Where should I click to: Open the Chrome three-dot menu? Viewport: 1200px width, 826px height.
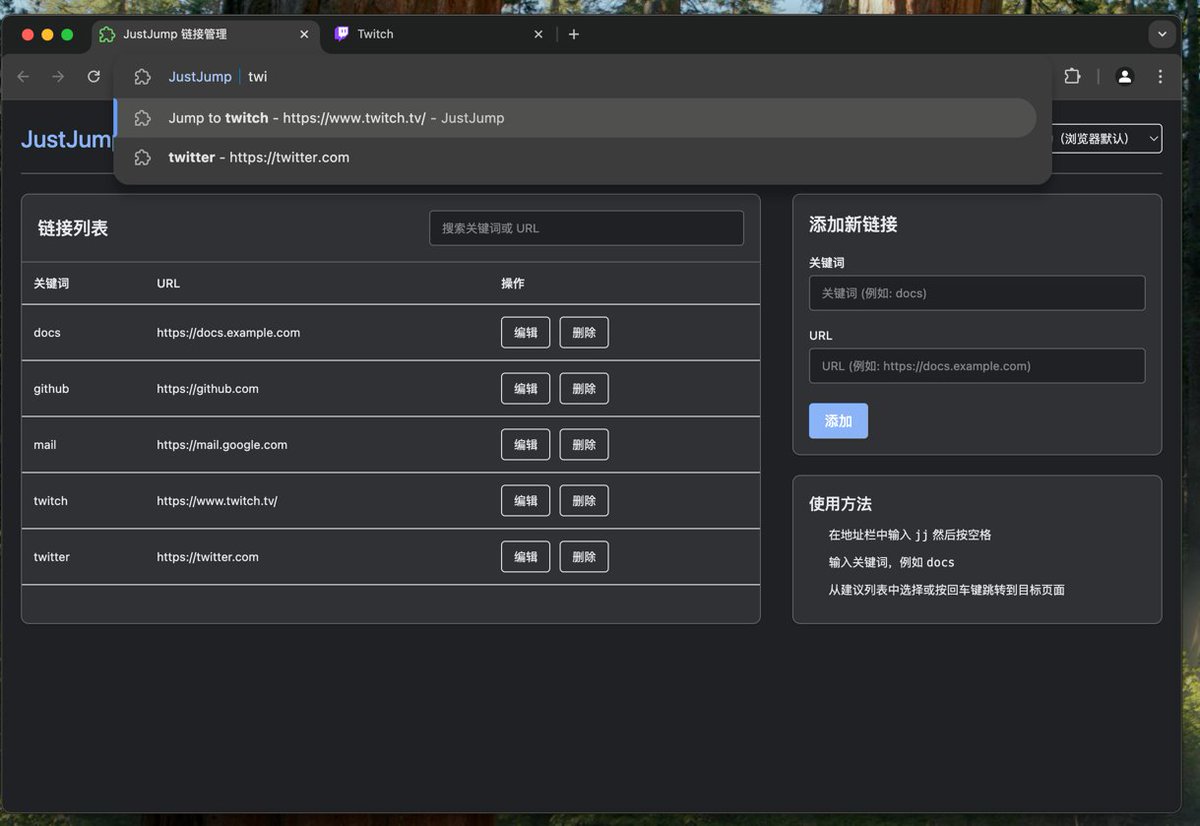point(1160,76)
